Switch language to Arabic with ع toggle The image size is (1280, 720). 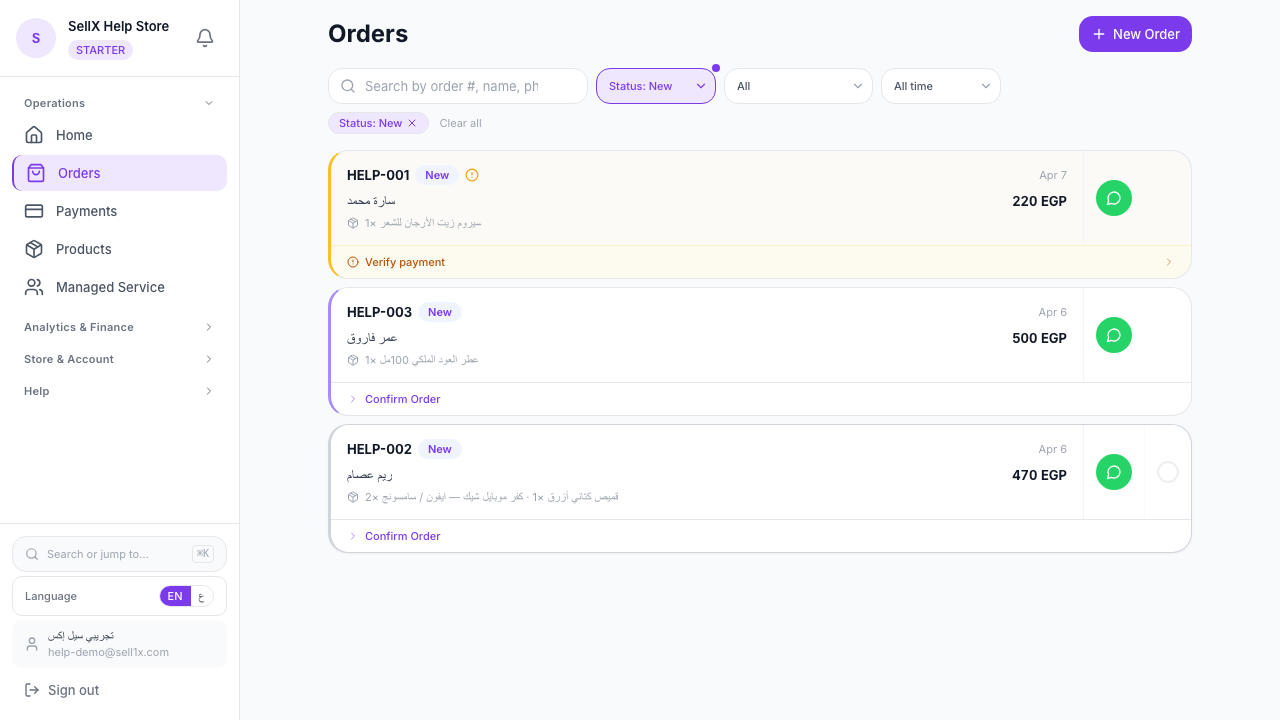click(202, 596)
